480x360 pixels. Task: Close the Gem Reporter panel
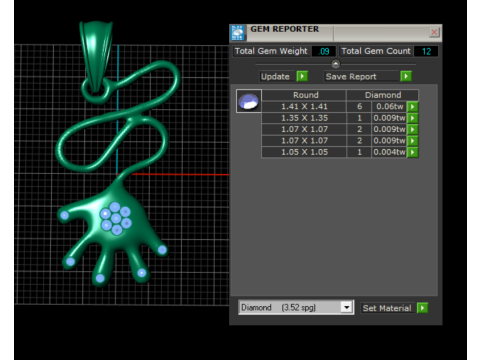tap(434, 32)
